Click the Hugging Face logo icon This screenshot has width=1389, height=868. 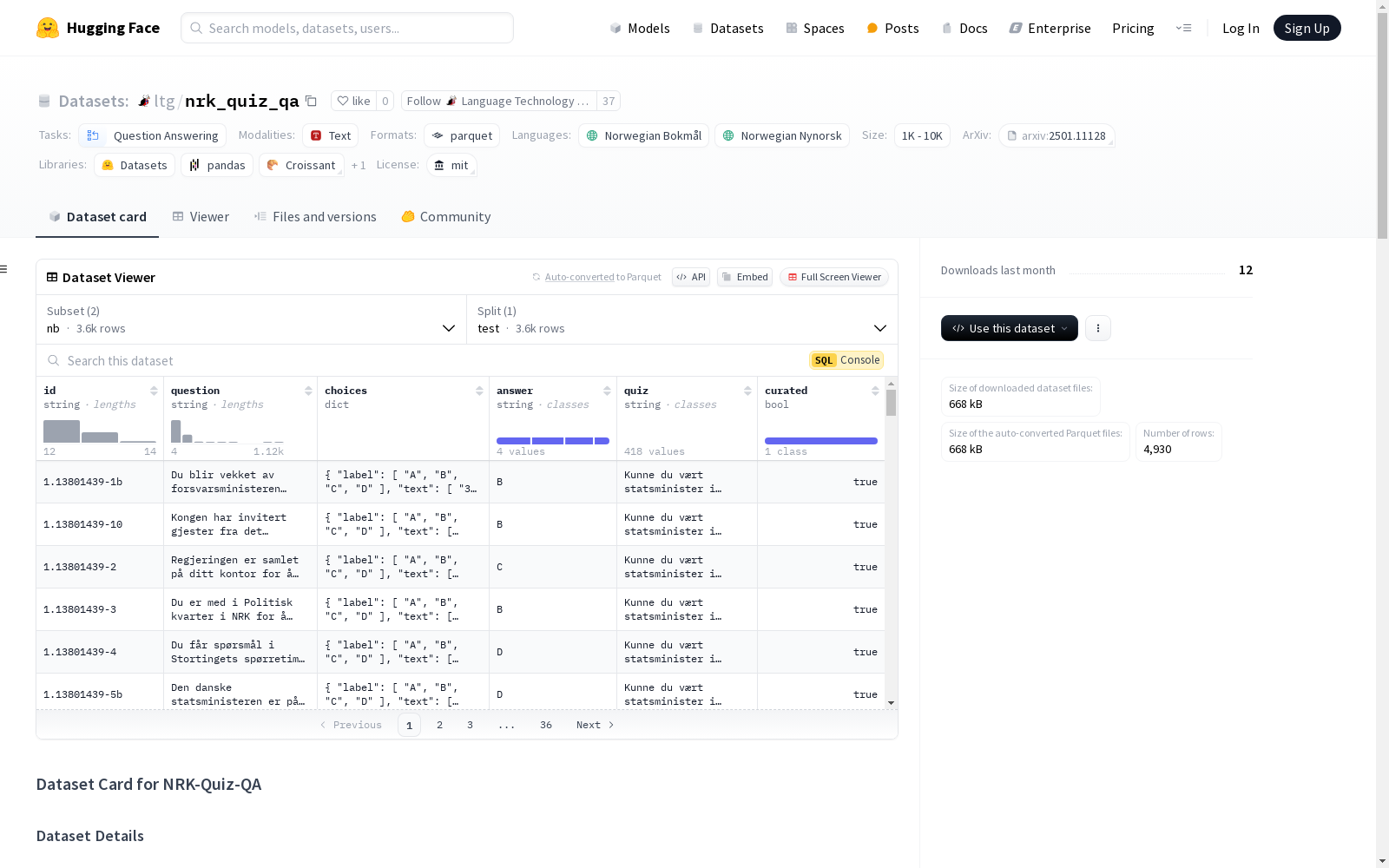pos(48,28)
